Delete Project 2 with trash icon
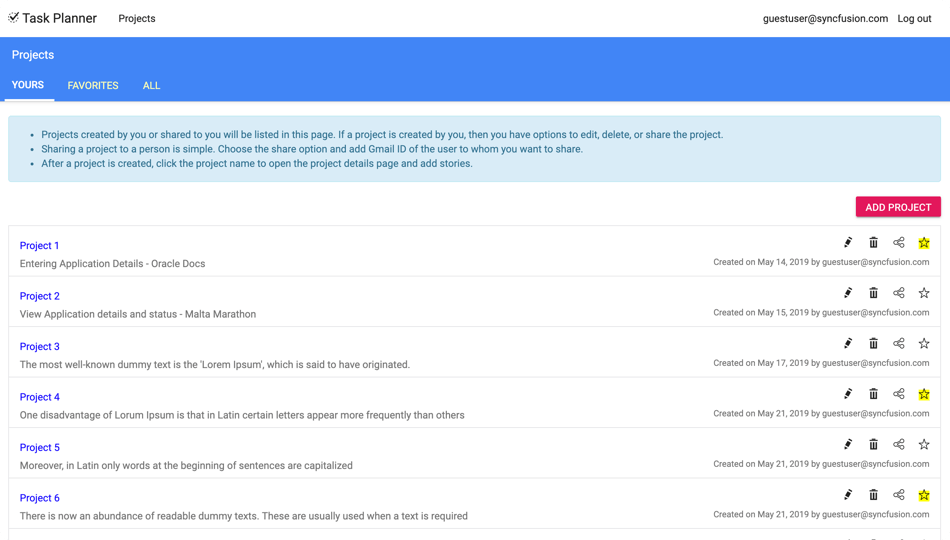 pyautogui.click(x=873, y=293)
